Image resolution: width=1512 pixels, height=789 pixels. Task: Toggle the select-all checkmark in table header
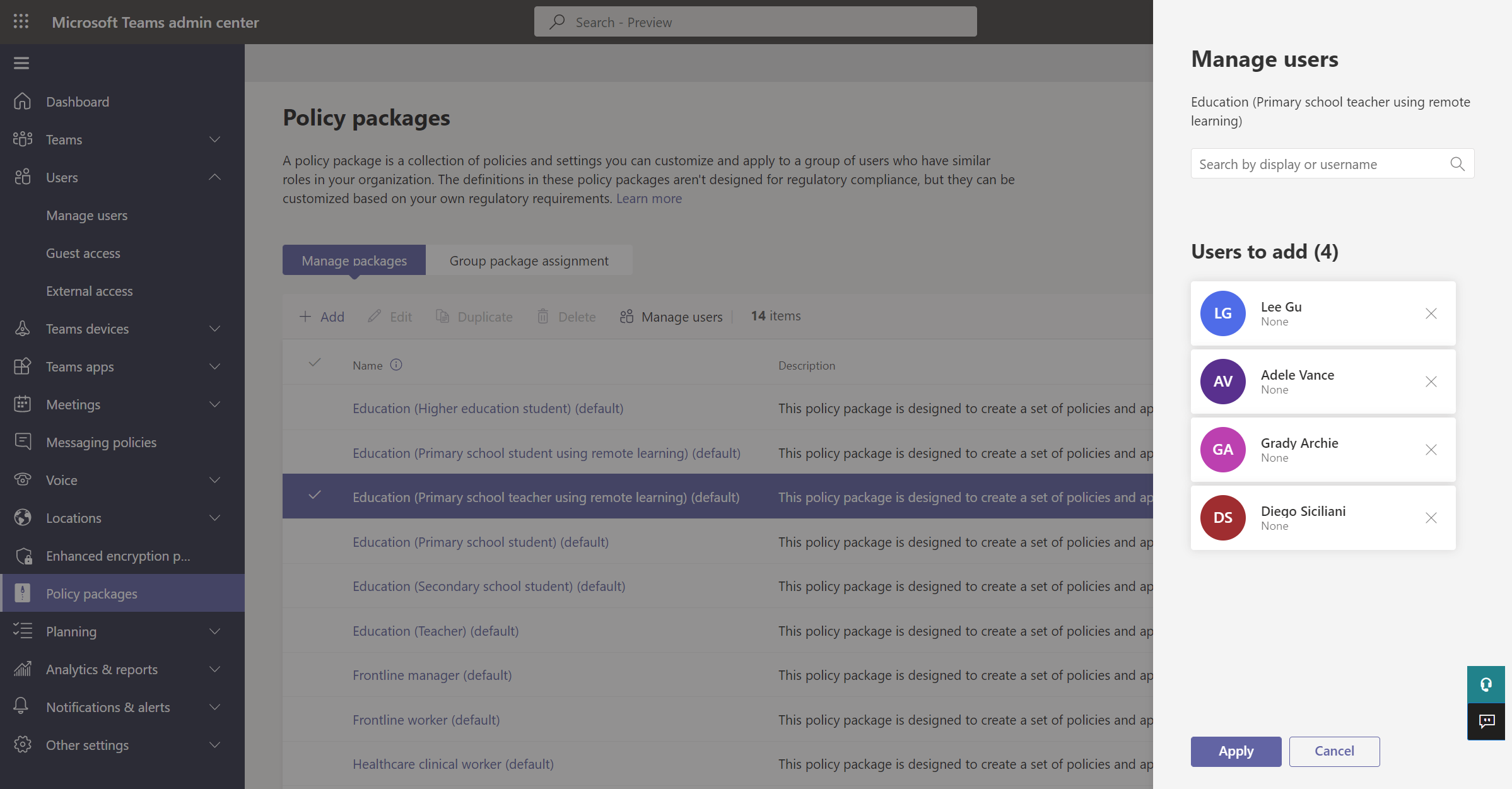click(x=315, y=363)
